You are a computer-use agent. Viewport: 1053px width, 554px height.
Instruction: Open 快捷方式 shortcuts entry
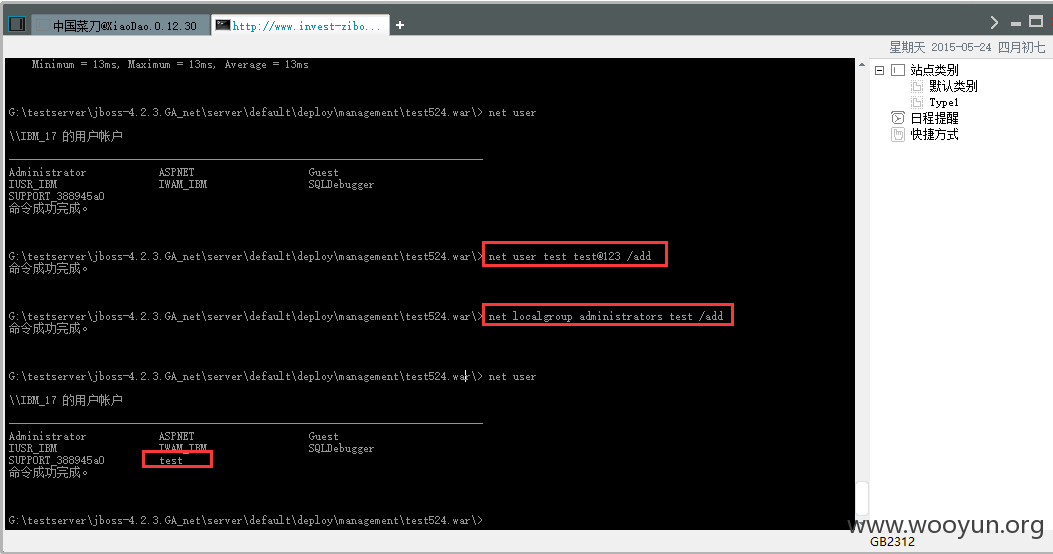pos(934,134)
